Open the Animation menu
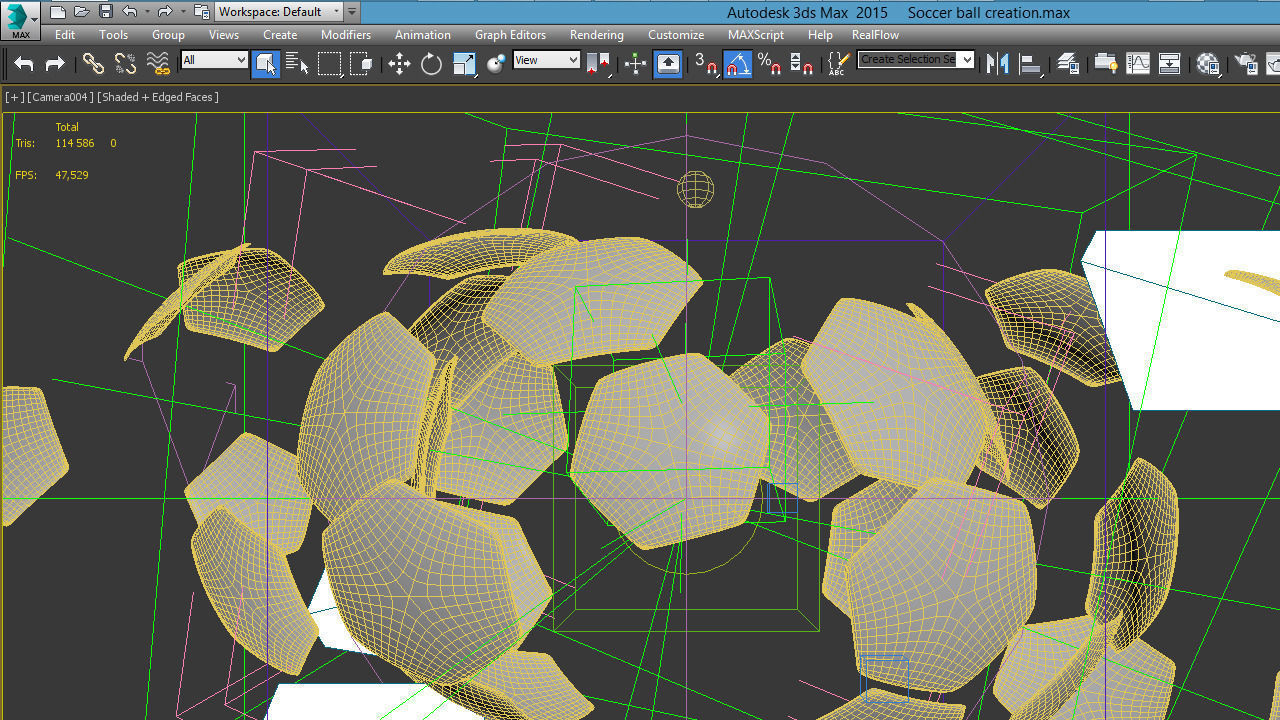1280x720 pixels. (423, 34)
